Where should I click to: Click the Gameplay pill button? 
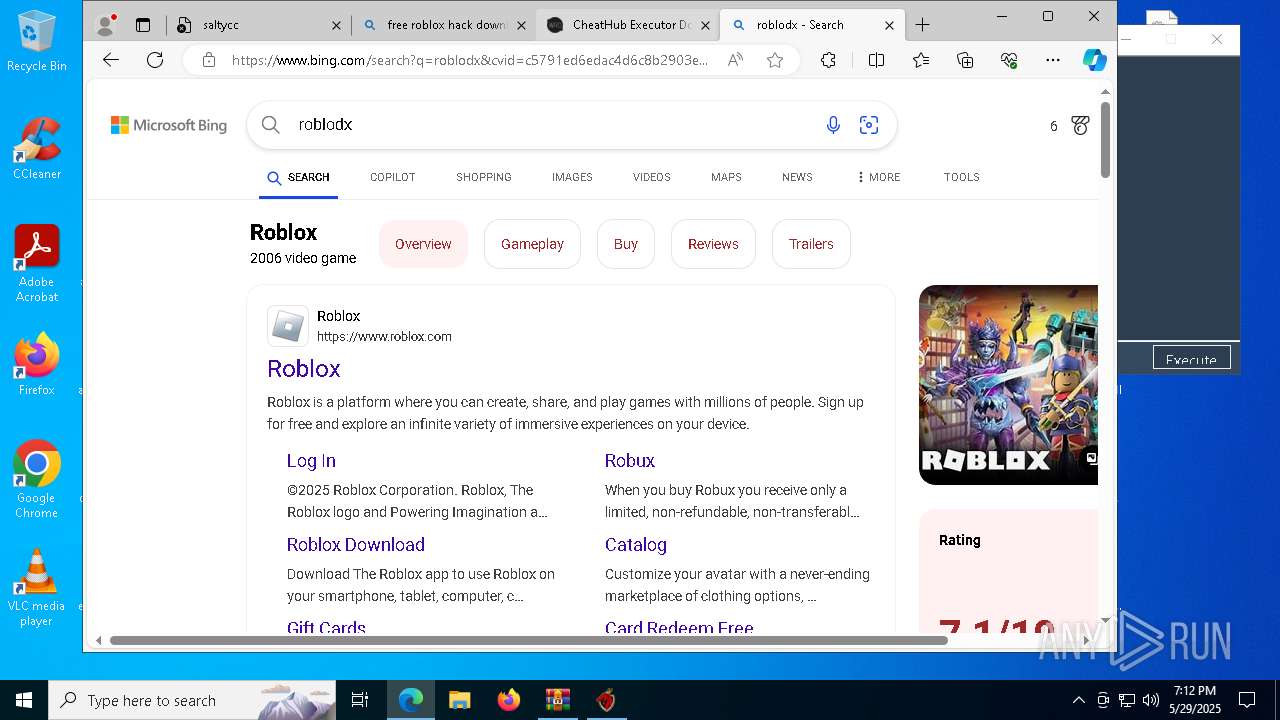pyautogui.click(x=532, y=244)
